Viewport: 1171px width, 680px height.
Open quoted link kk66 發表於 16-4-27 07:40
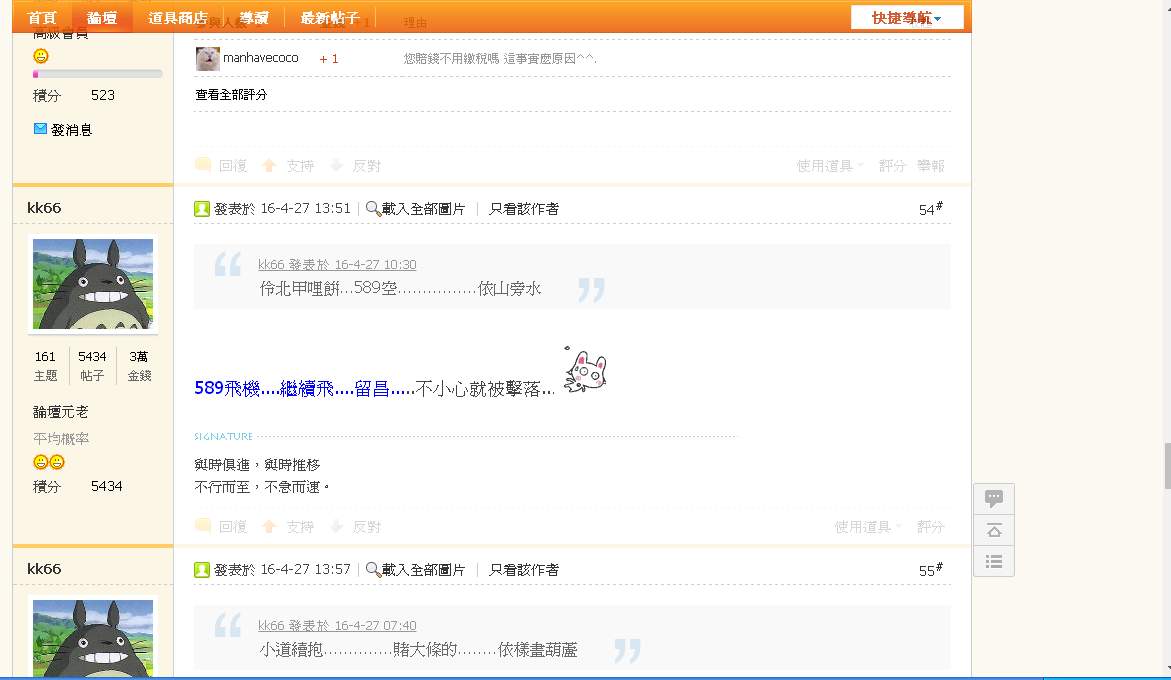click(x=337, y=626)
